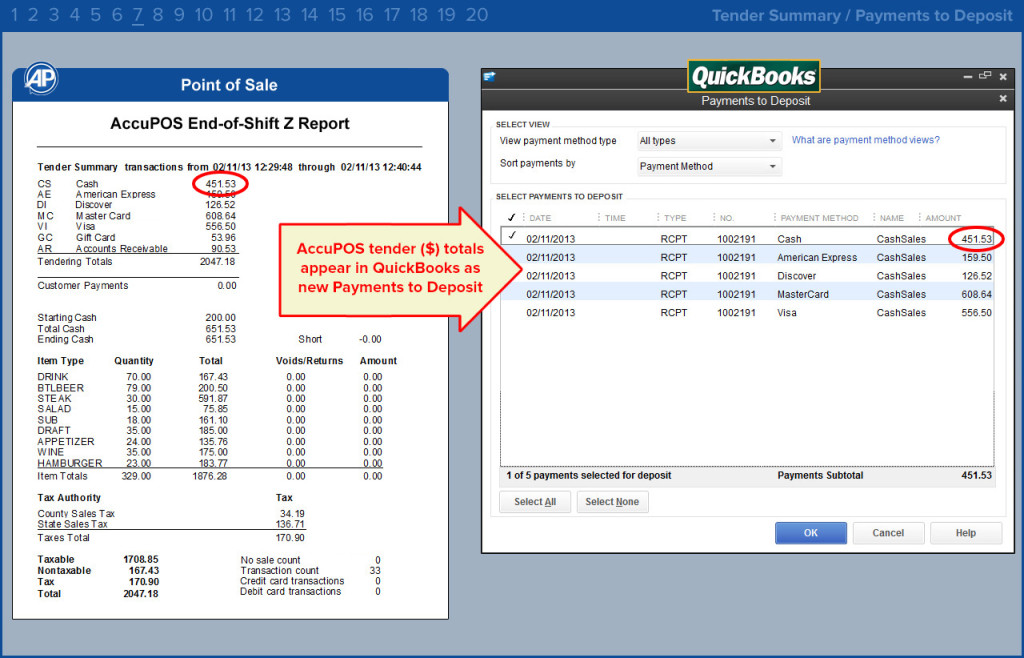
Task: Close the Payments to Deposit dialog
Action: [1003, 99]
